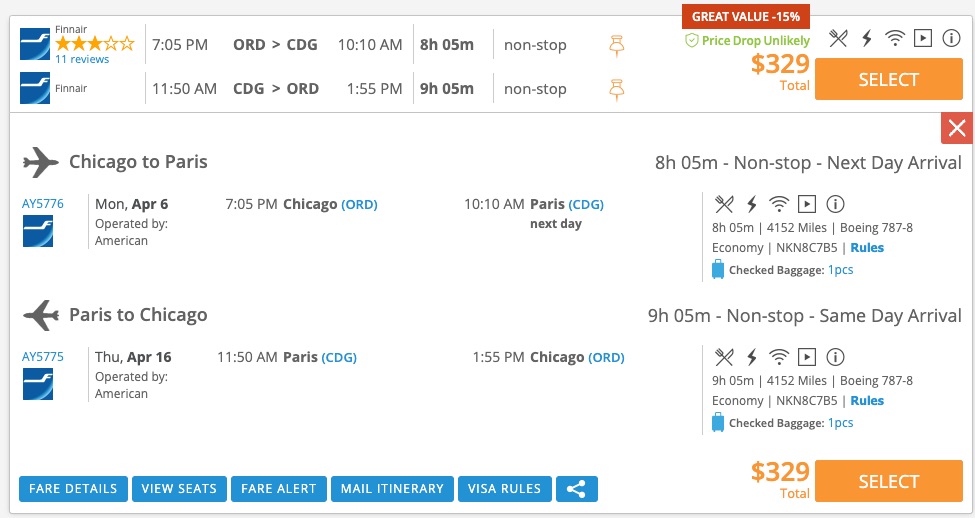
Task: Open Rules link for Chicago to Paris flight
Action: coord(867,248)
